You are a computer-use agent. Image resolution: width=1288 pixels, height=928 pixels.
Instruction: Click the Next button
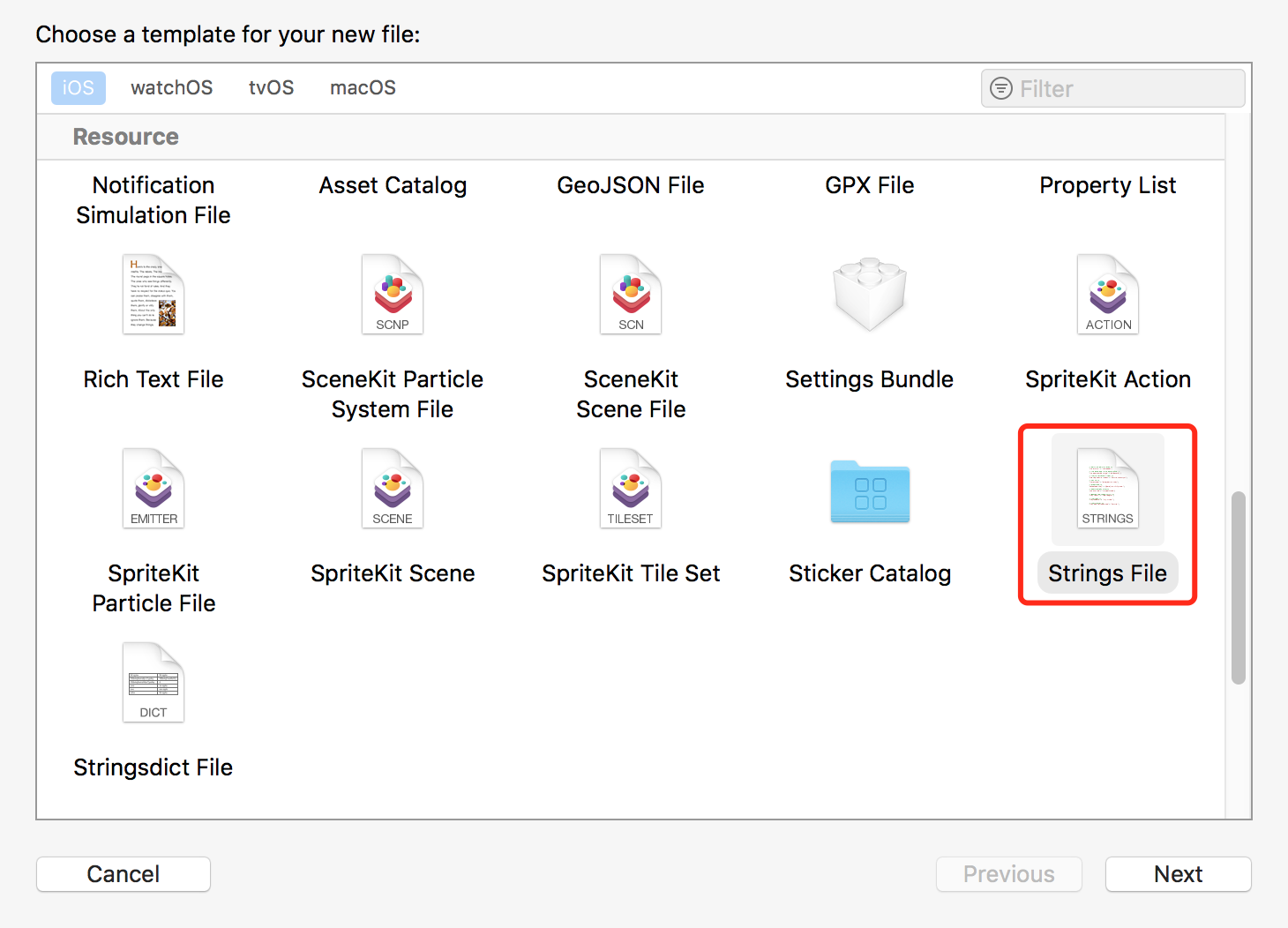point(1179,874)
